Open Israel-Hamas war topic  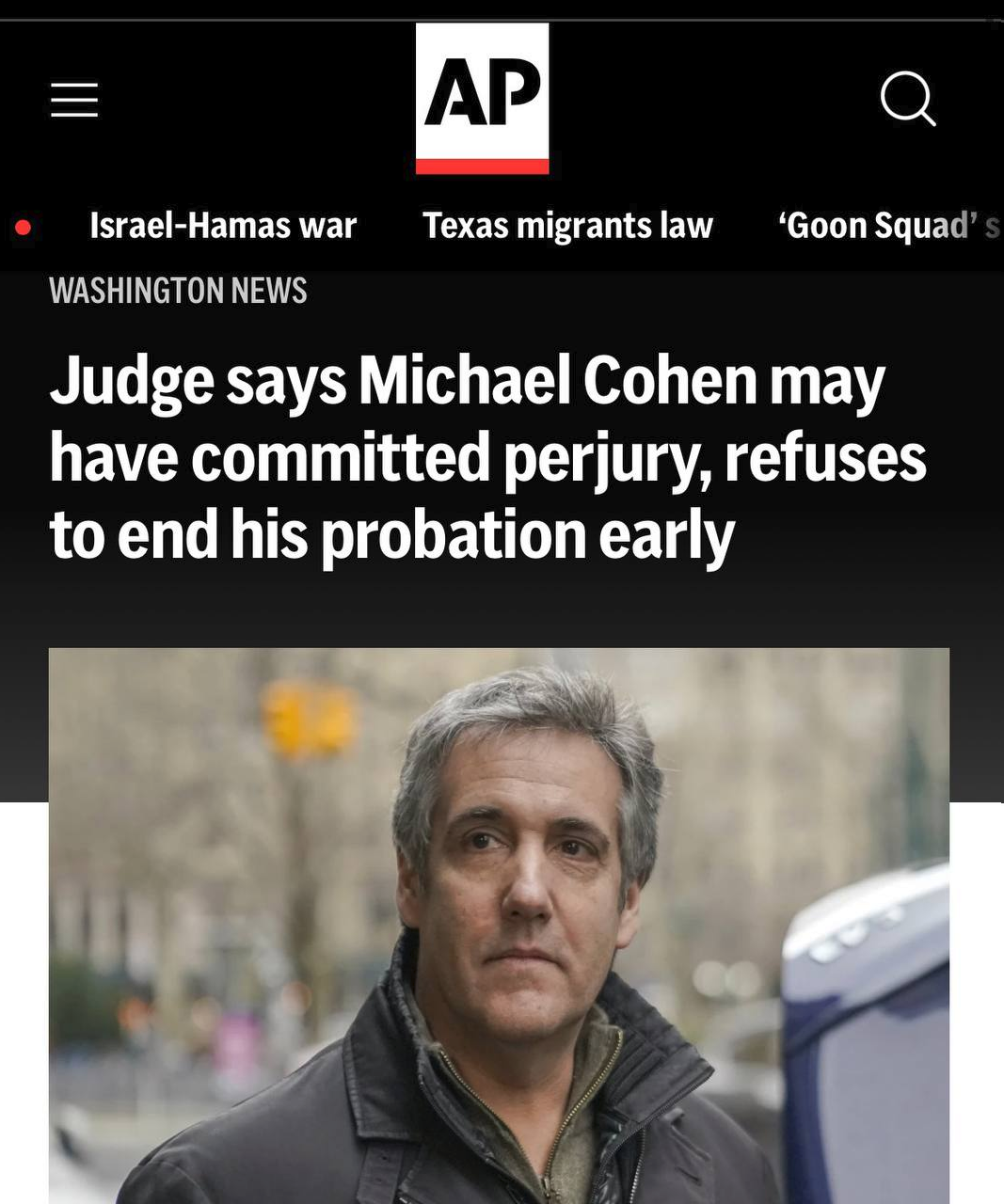pyautogui.click(x=223, y=226)
